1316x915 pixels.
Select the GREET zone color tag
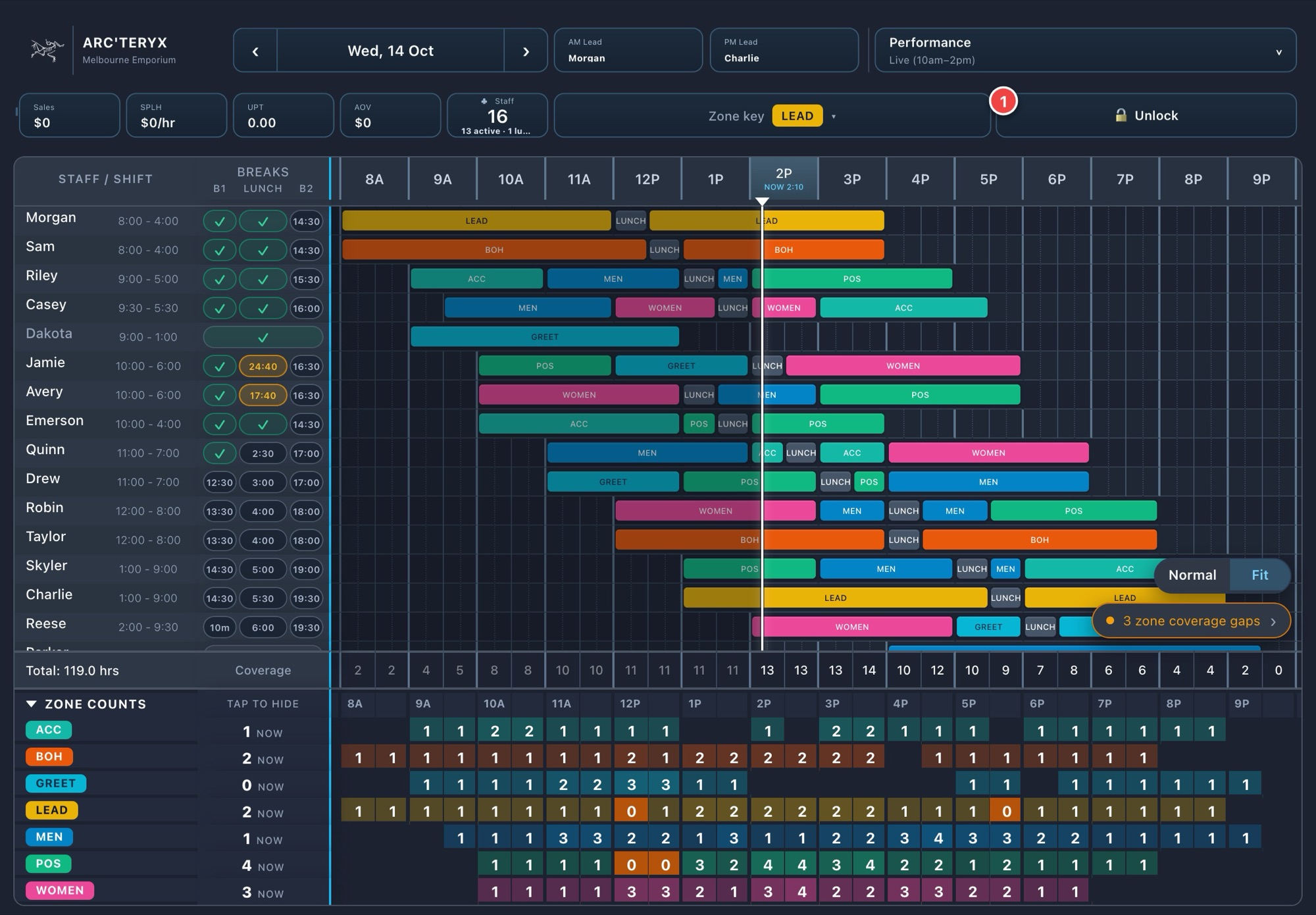[56, 783]
